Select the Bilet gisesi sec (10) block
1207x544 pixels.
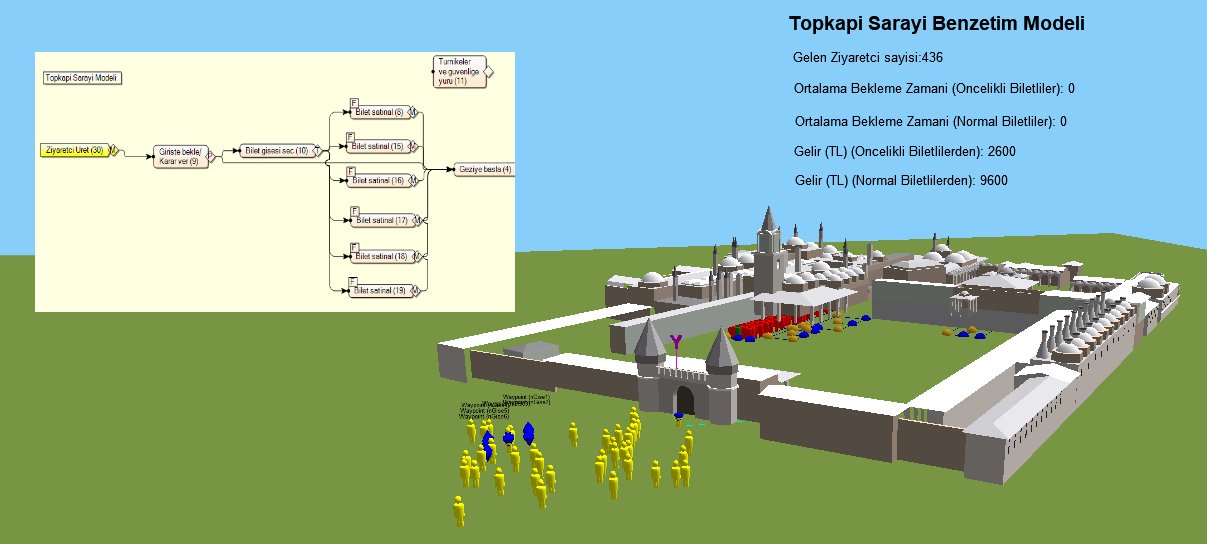coord(277,151)
